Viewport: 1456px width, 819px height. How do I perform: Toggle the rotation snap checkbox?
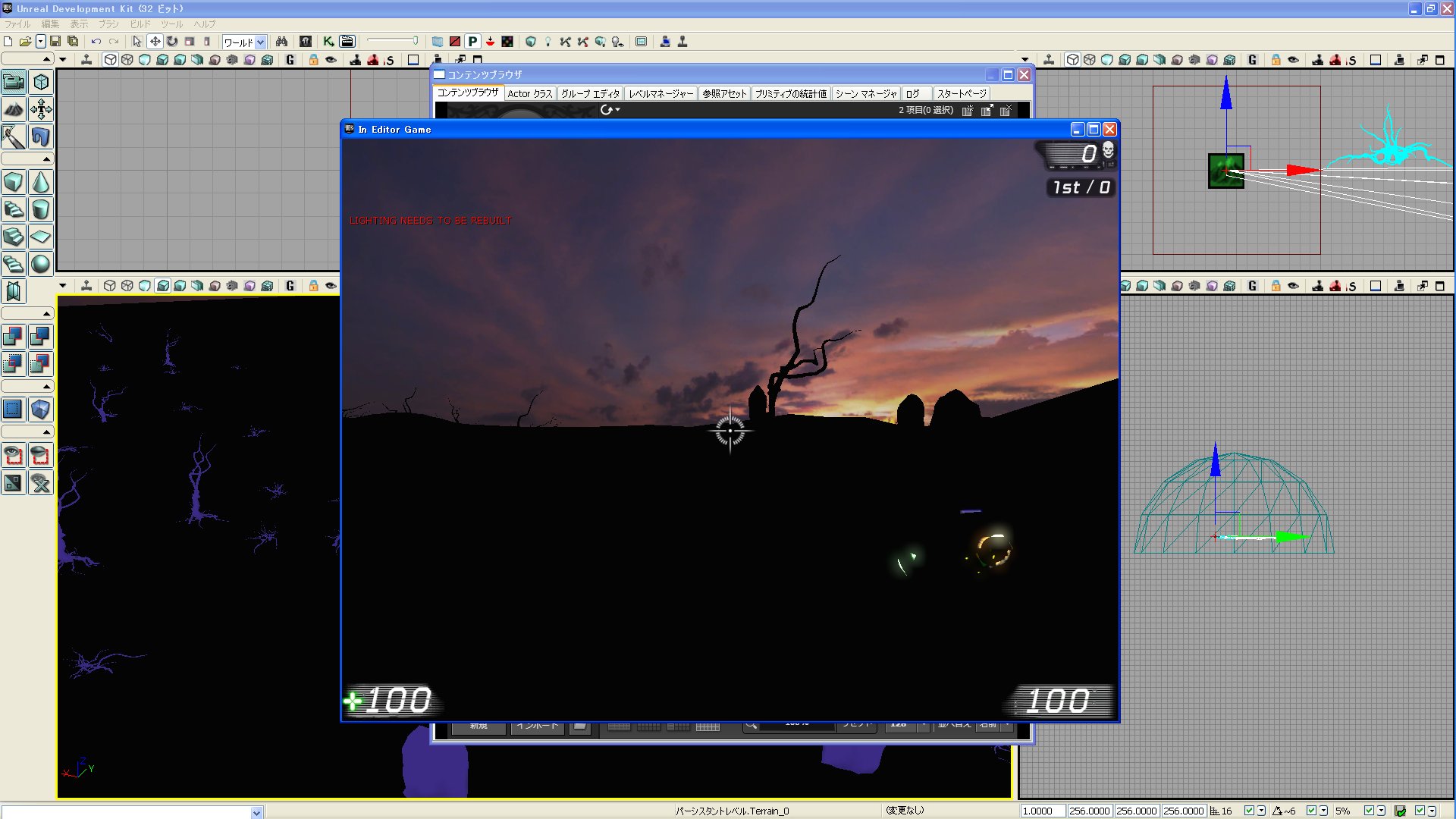(x=1311, y=811)
